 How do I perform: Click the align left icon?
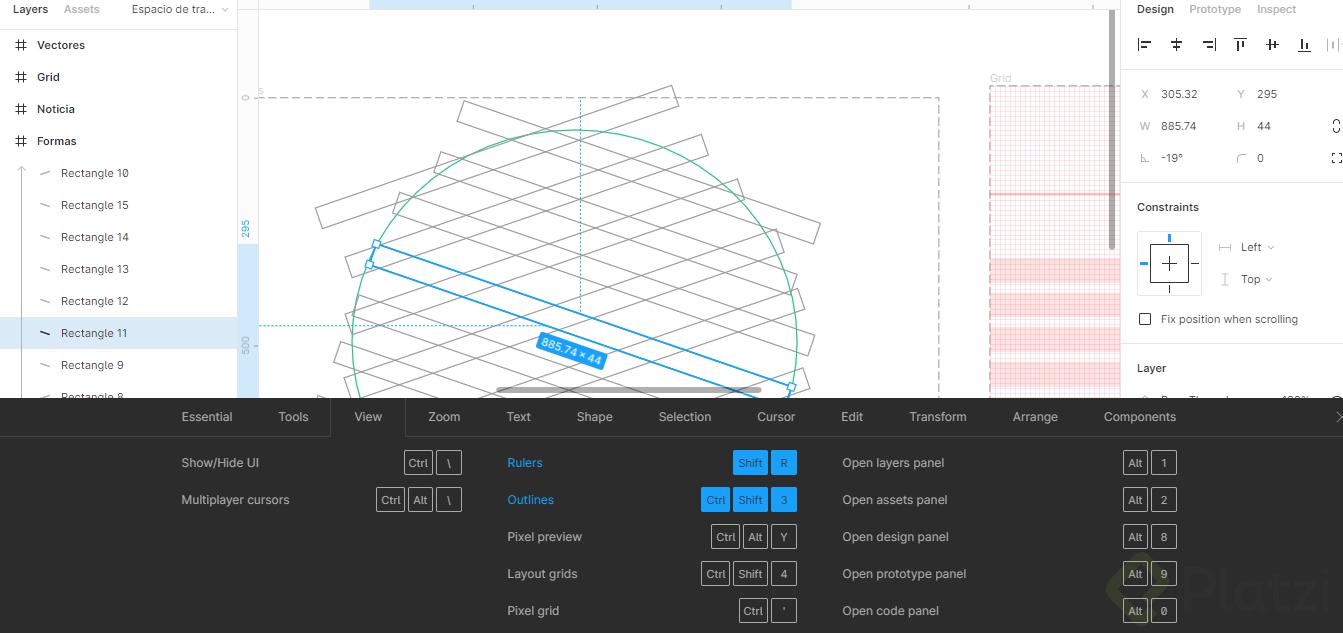pyautogui.click(x=1145, y=45)
